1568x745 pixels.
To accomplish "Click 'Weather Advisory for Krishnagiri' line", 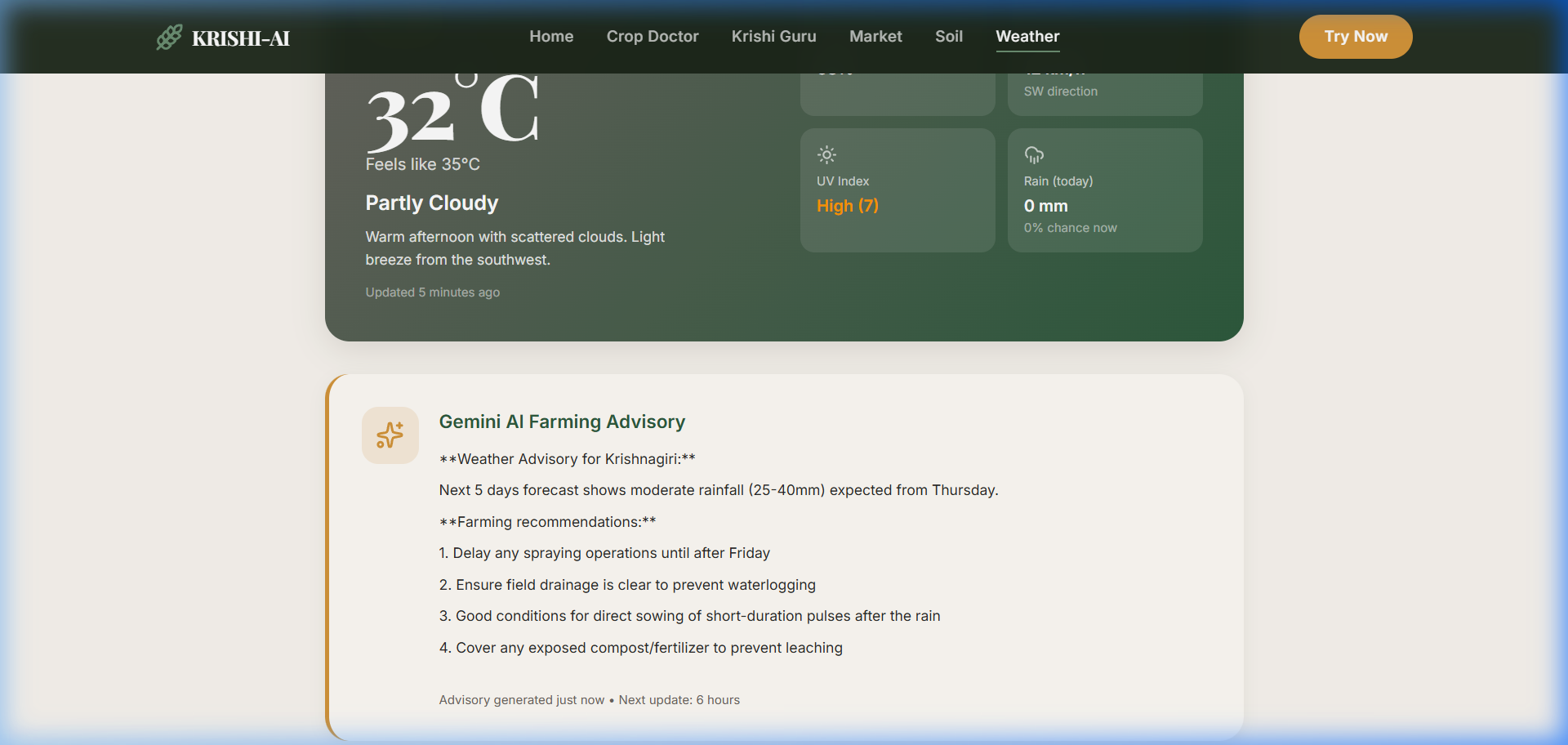I will coord(568,459).
